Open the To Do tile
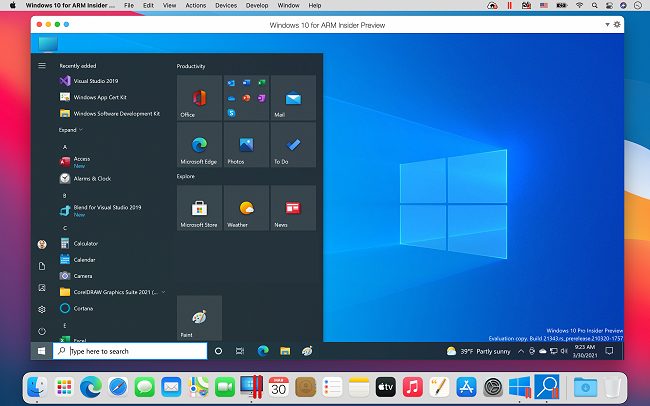The width and height of the screenshot is (650, 406). [293, 145]
